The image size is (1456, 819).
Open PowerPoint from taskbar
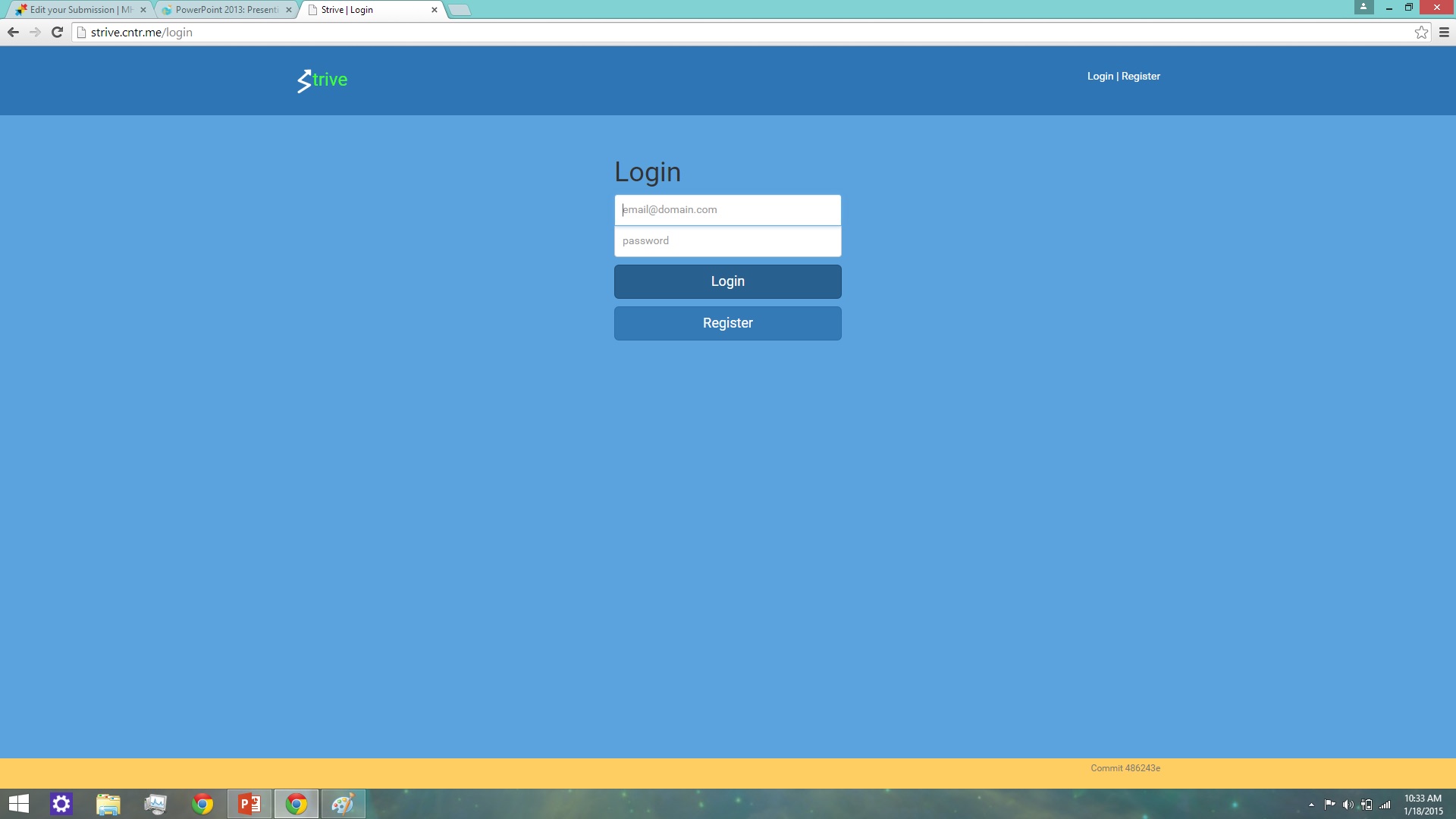click(x=249, y=804)
